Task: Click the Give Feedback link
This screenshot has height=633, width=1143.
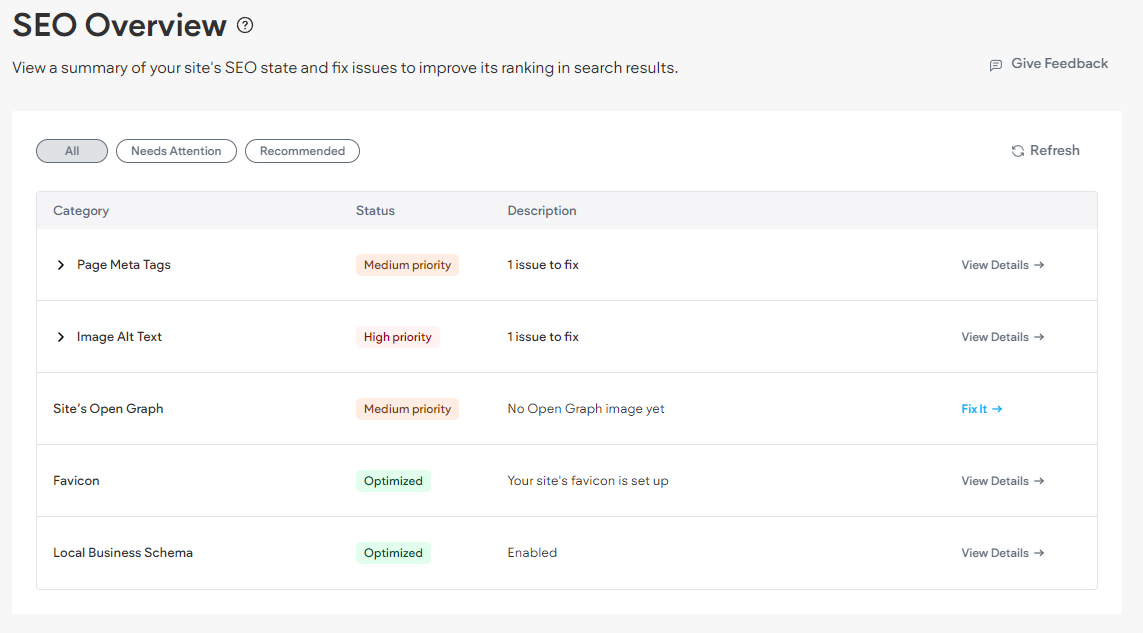Action: [x=1058, y=63]
